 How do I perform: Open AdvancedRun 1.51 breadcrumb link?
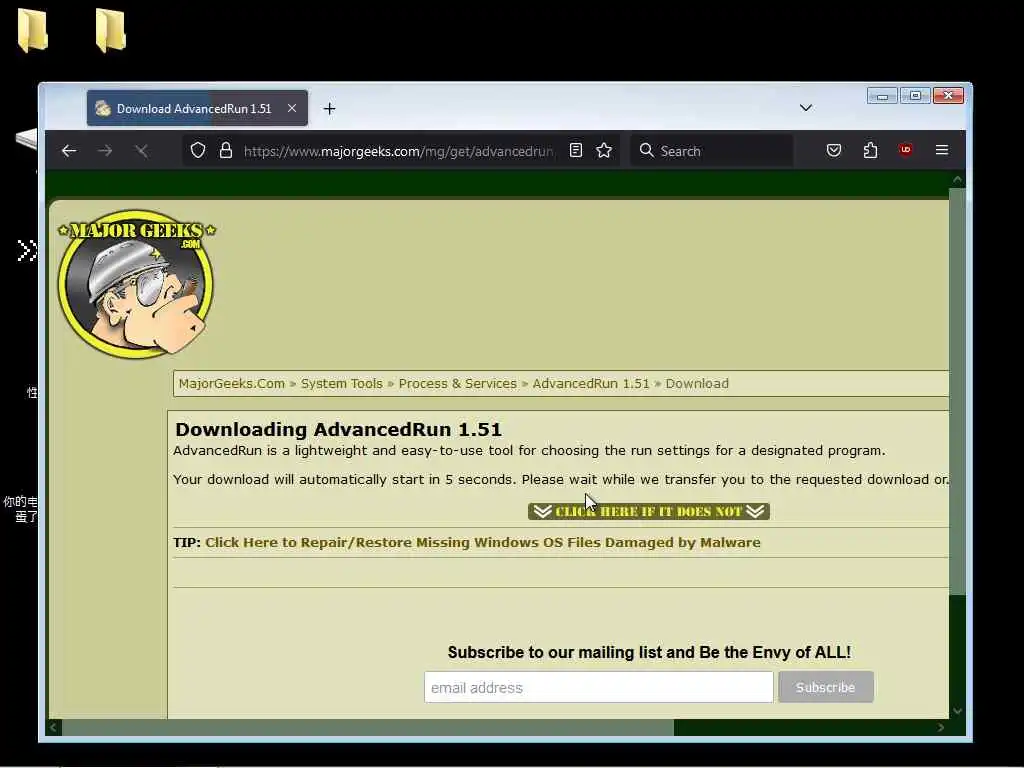591,383
